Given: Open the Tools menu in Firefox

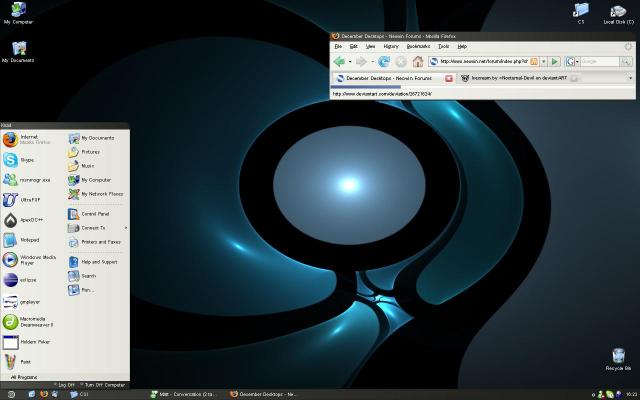Looking at the screenshot, I should 444,47.
